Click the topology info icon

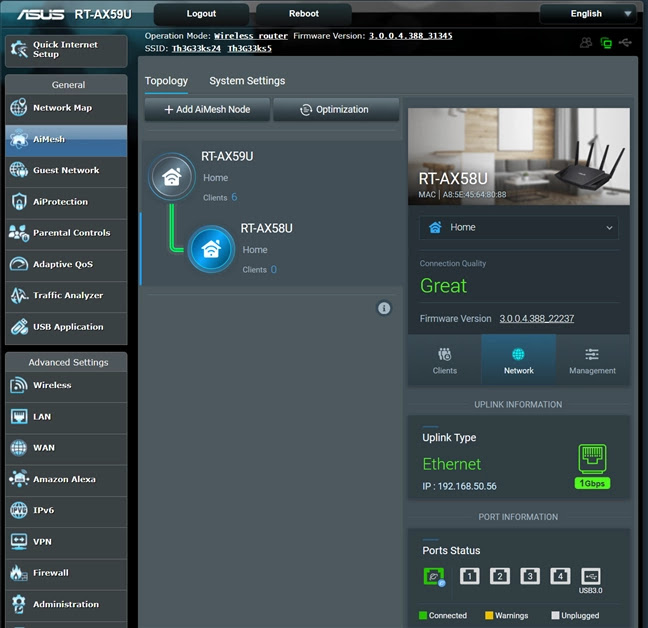pos(384,308)
